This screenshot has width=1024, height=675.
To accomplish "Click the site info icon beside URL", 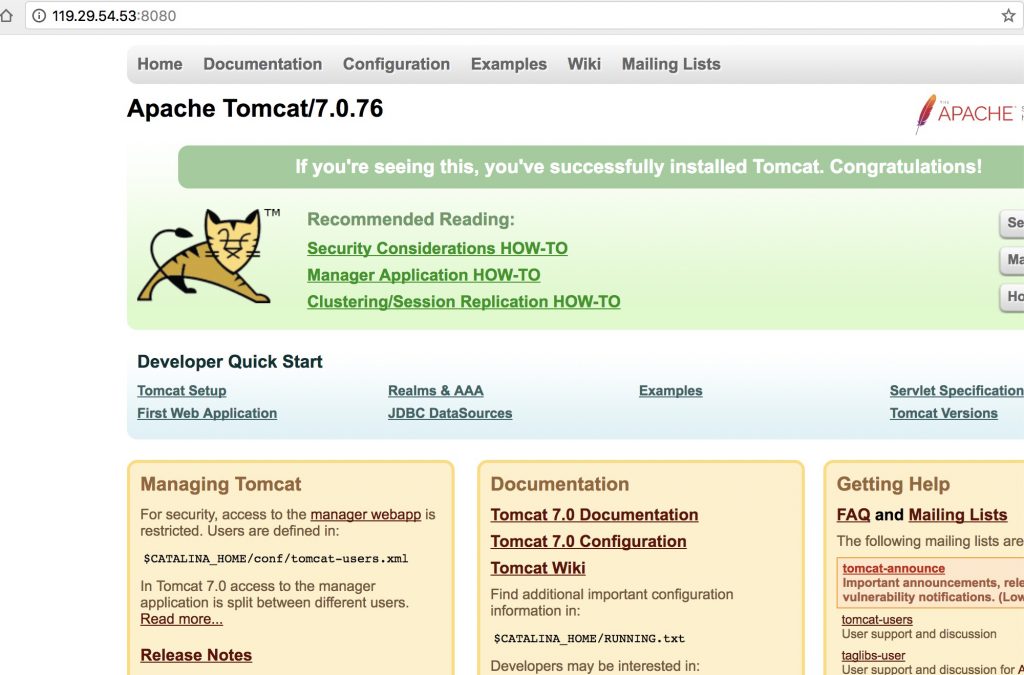I will (x=38, y=17).
